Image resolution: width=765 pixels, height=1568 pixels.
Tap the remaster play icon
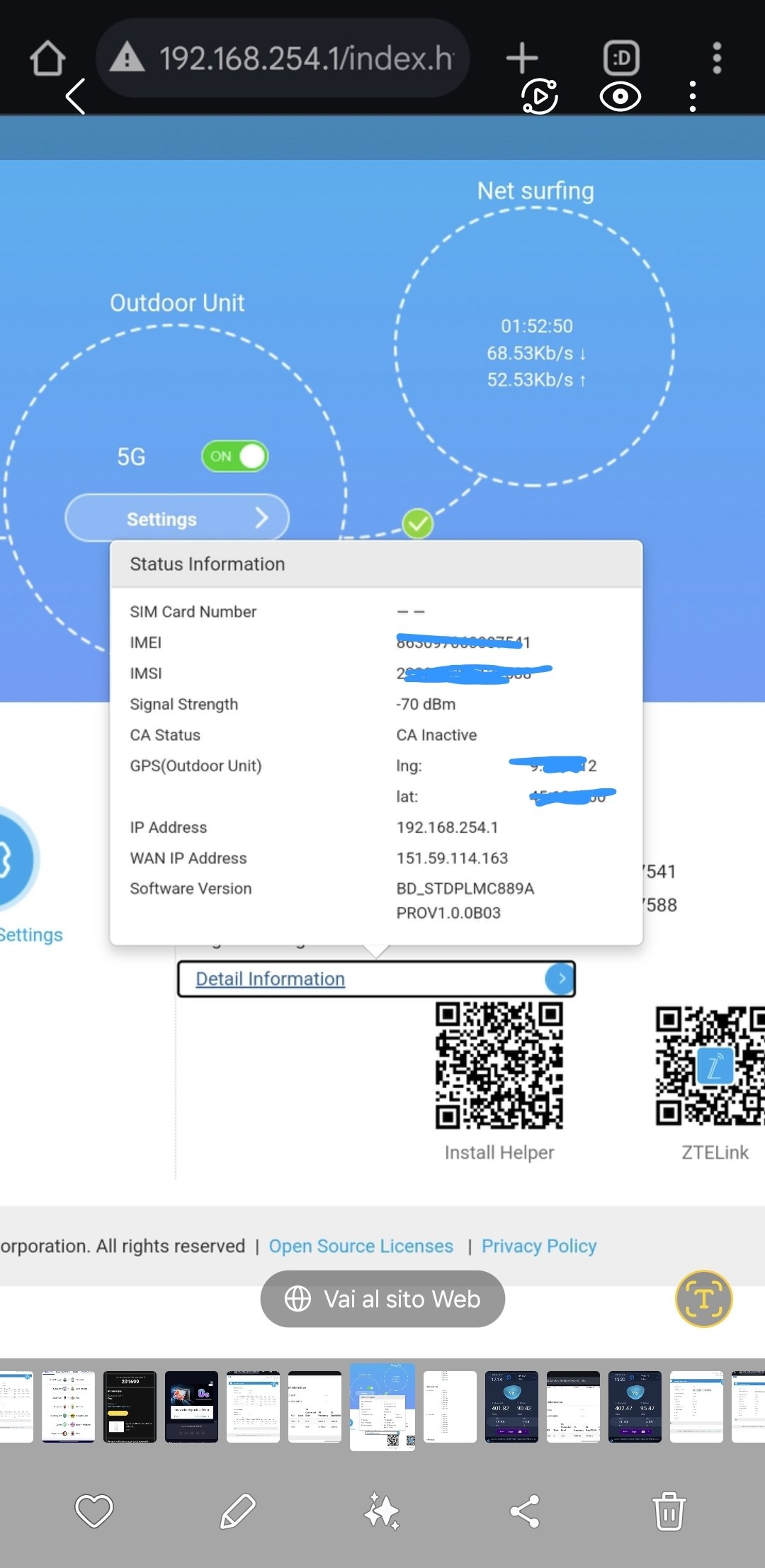pyautogui.click(x=540, y=96)
